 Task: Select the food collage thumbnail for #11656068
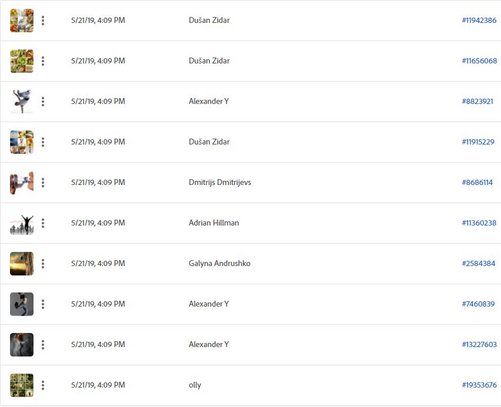point(22,61)
